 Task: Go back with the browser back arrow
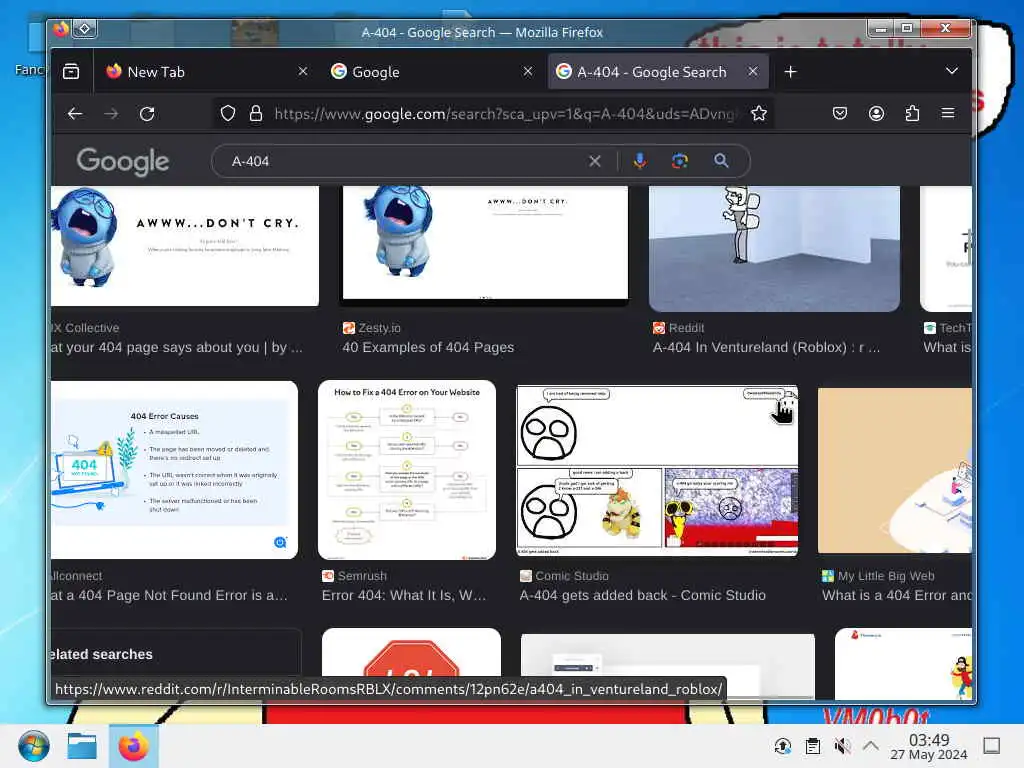click(75, 114)
